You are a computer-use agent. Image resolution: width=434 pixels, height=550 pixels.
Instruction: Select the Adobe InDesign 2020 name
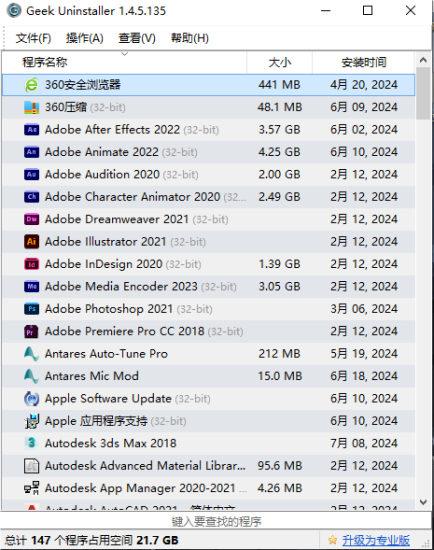coord(104,264)
